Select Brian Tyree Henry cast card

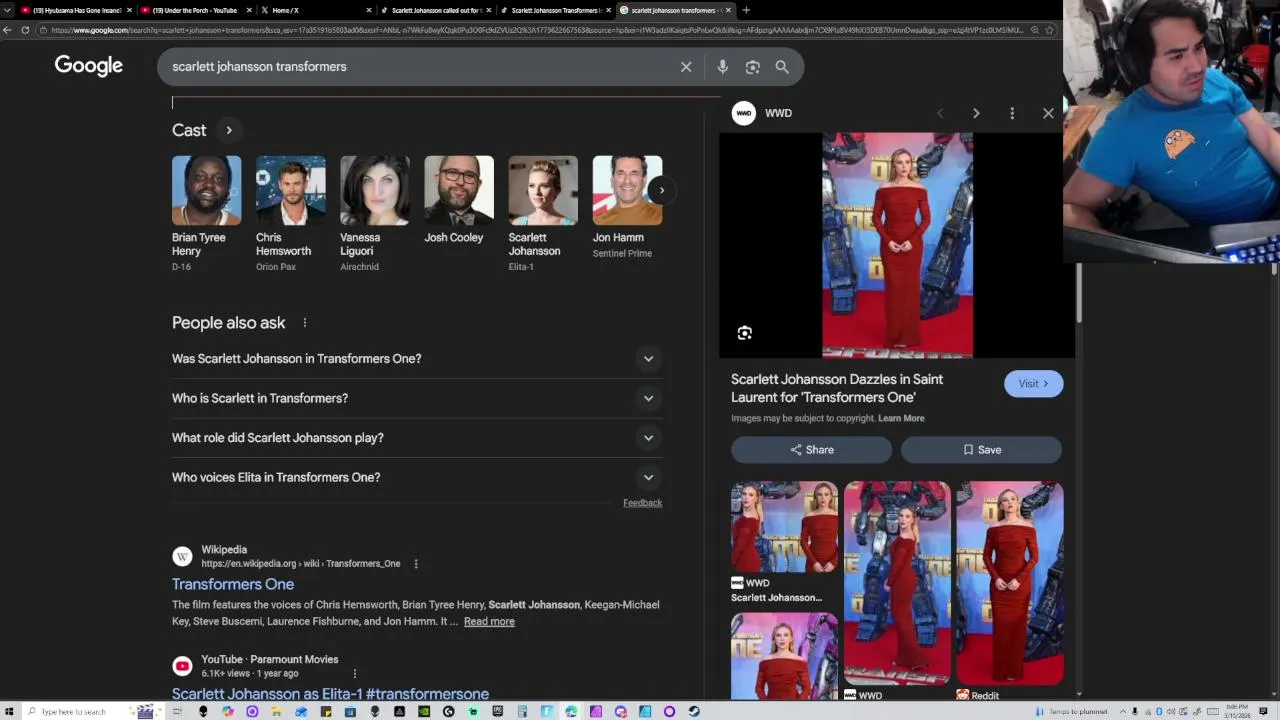click(206, 213)
